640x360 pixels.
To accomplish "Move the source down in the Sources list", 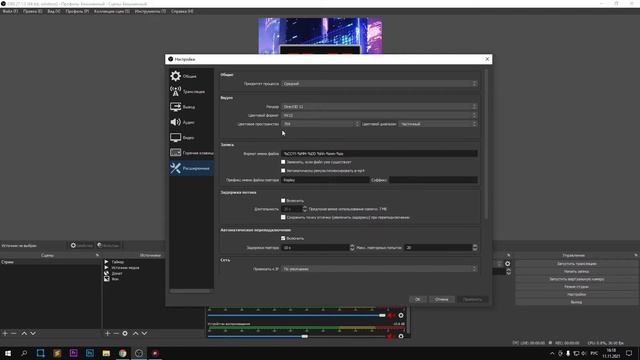I will pos(144,333).
